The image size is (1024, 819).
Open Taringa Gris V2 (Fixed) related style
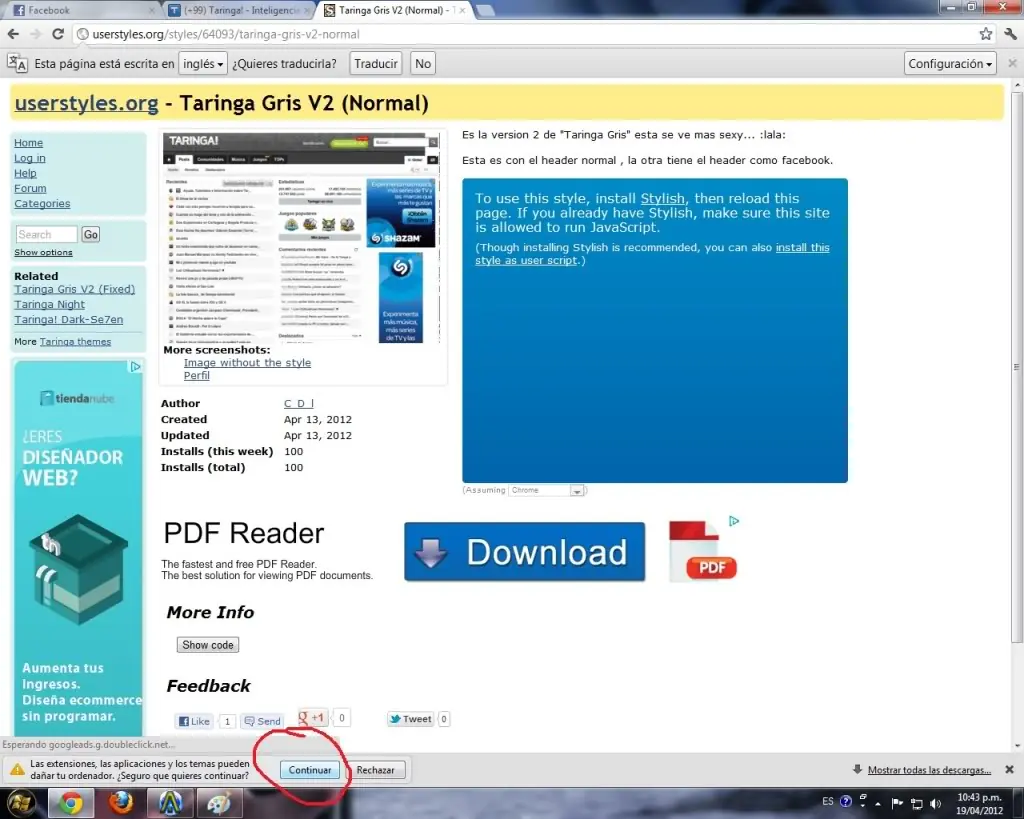(74, 289)
